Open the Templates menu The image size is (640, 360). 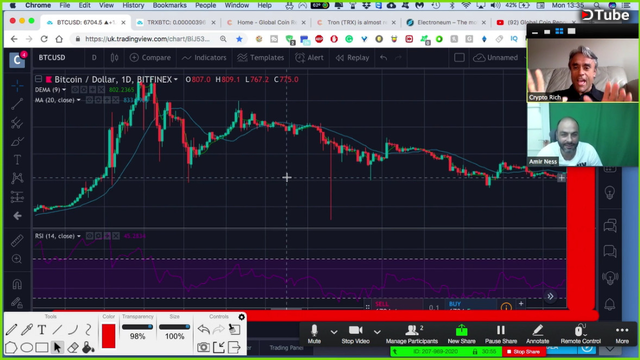click(260, 58)
